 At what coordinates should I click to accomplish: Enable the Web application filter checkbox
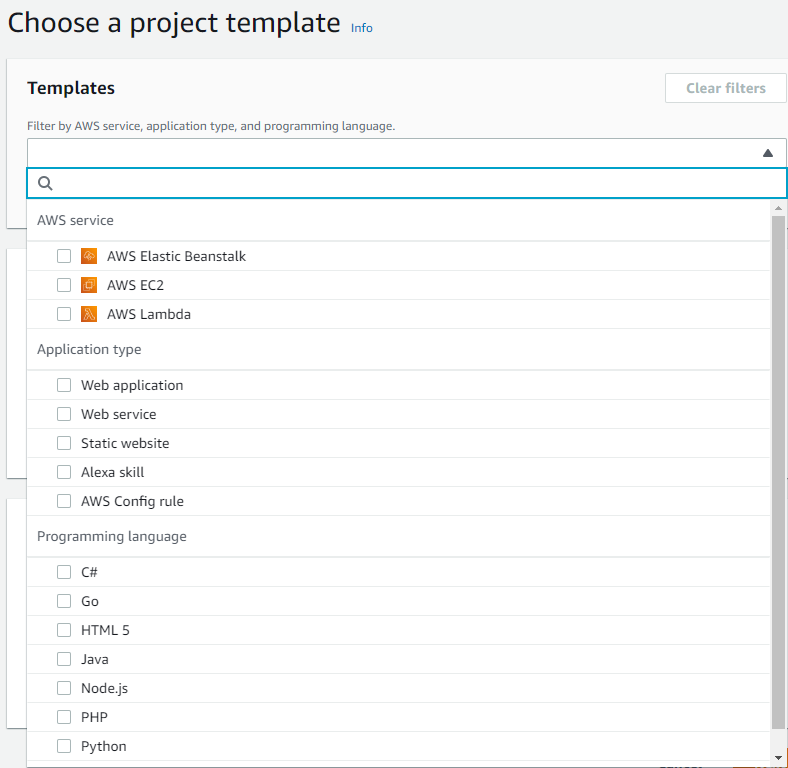tap(64, 385)
